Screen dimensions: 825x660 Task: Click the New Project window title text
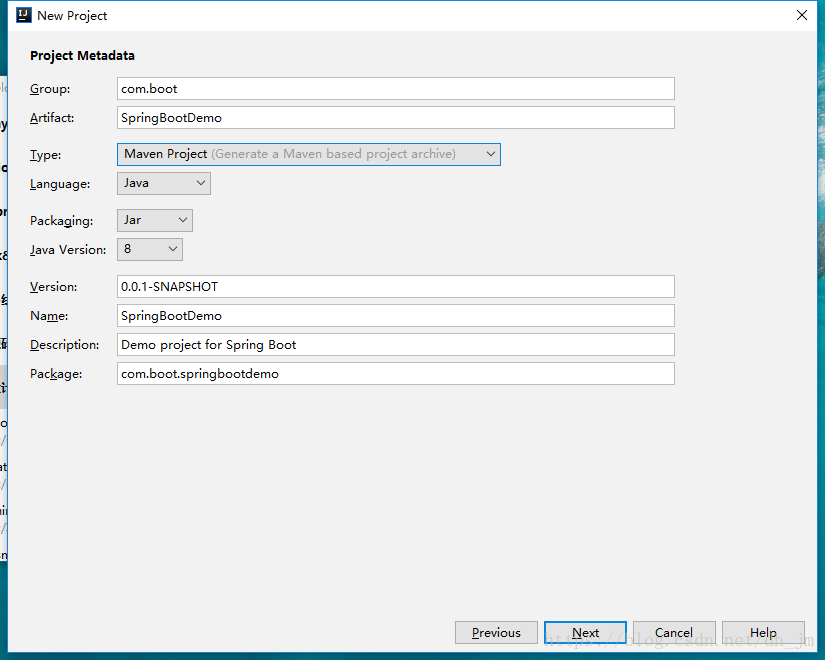click(72, 16)
